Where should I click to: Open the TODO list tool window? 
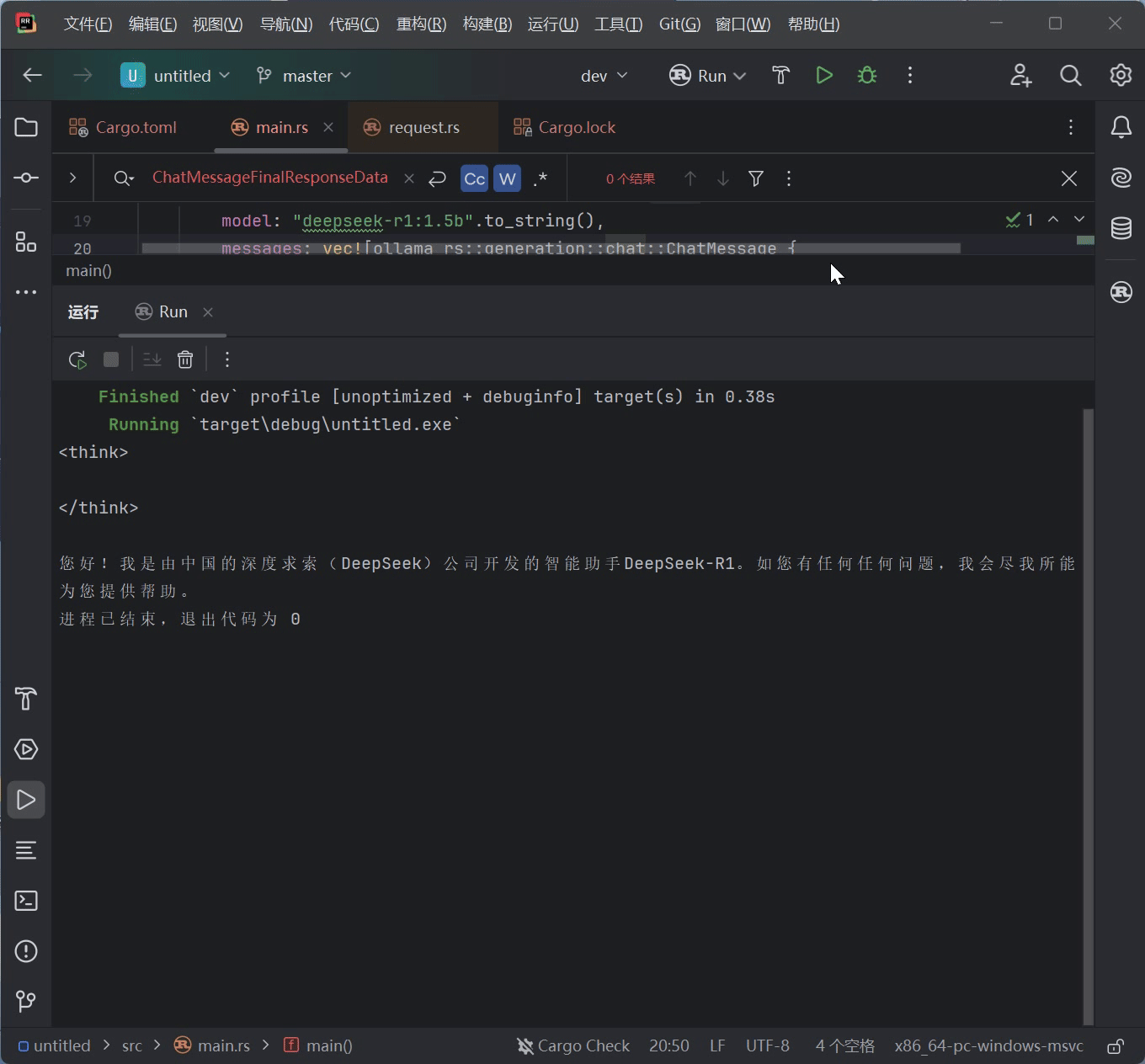[x=26, y=850]
